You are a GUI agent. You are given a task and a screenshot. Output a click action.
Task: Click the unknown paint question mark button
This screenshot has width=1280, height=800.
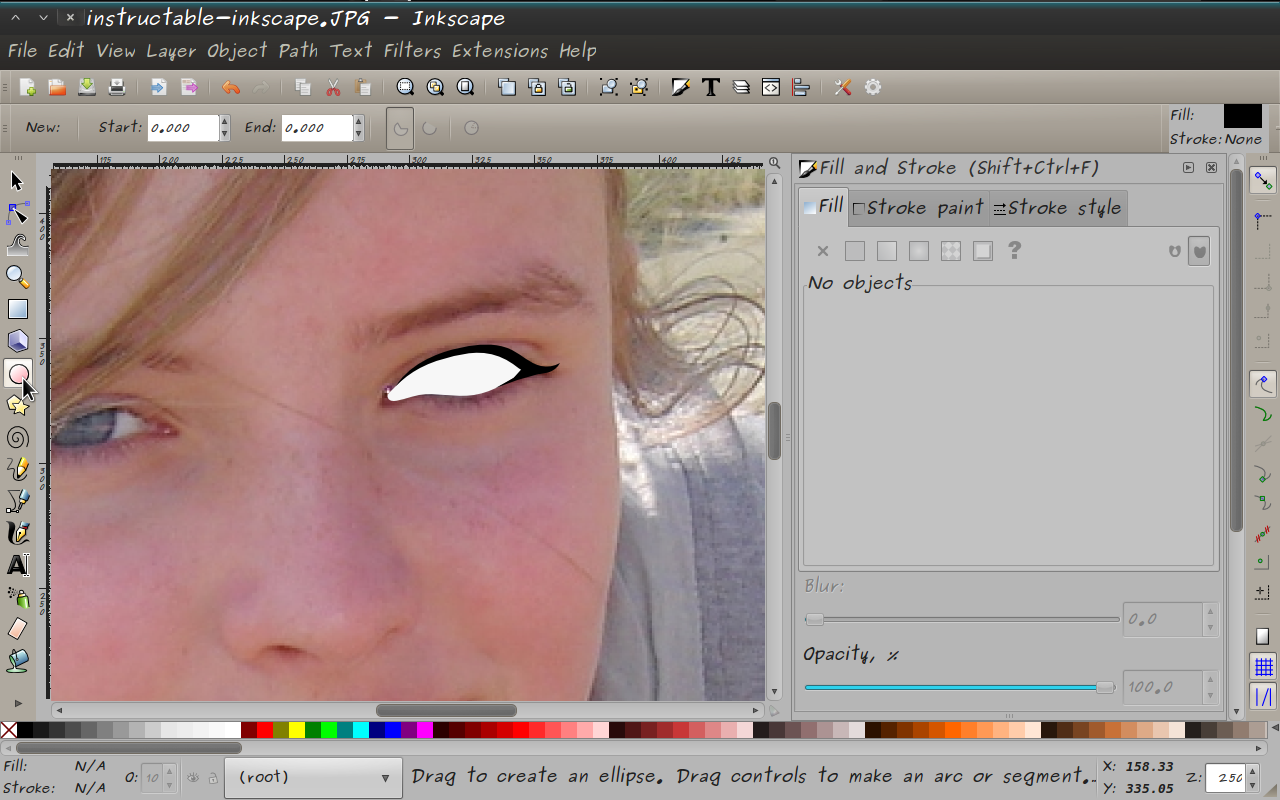(1014, 251)
